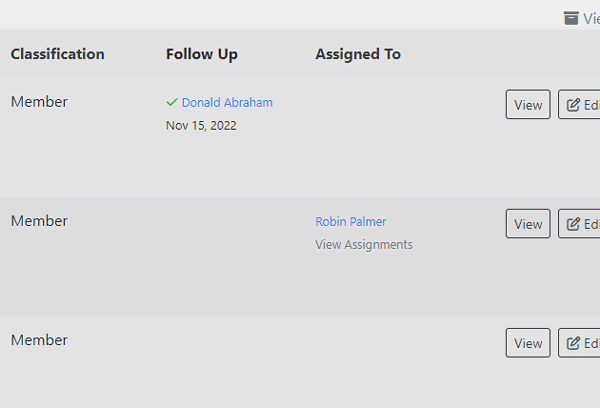Open Donald Abraham's profile link

coord(227,103)
